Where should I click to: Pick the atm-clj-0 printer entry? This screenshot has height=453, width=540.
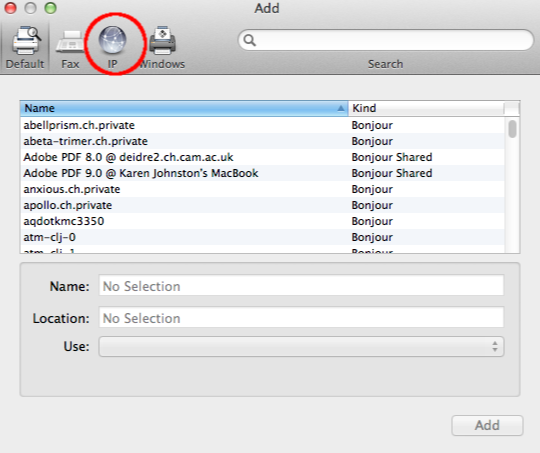262,237
